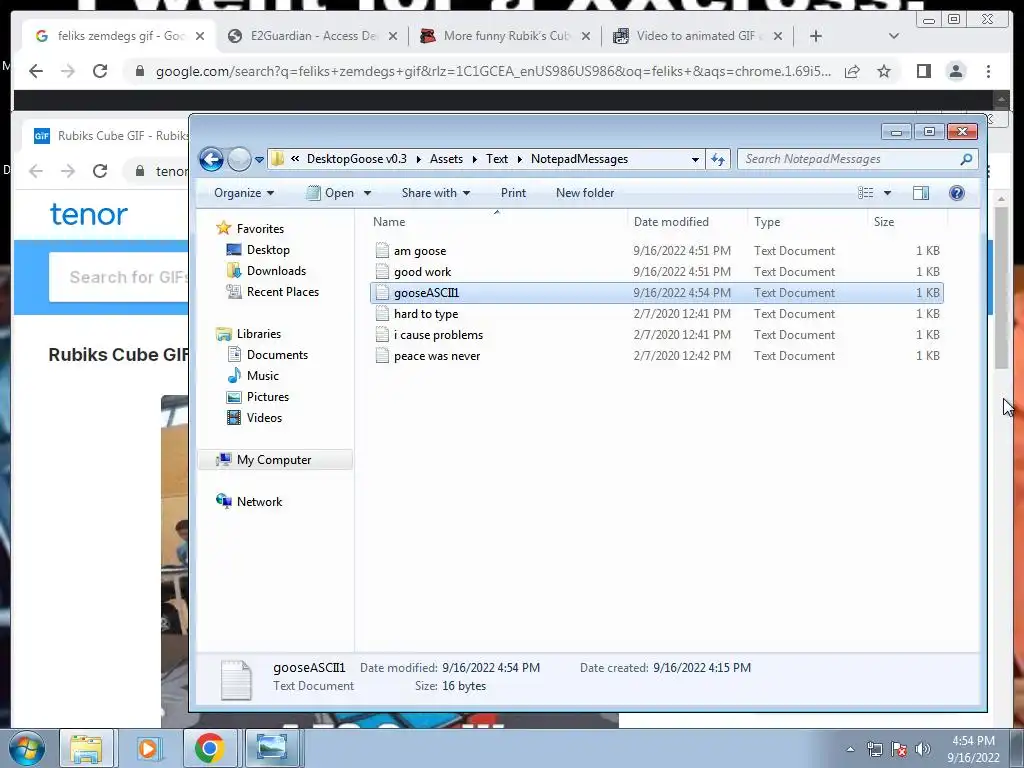The height and width of the screenshot is (768, 1024).
Task: Select the gooseASCII1 file
Action: coord(656,293)
